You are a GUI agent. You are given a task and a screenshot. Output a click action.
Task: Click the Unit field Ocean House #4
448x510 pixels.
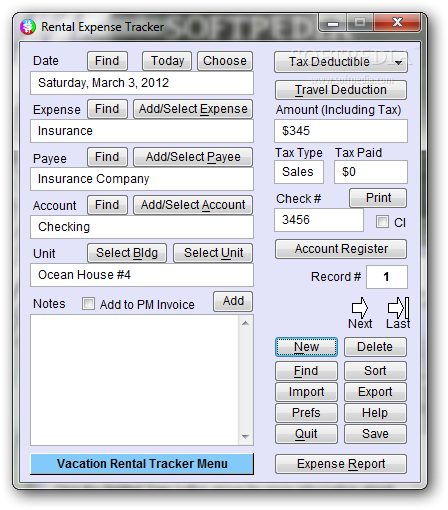pyautogui.click(x=142, y=275)
